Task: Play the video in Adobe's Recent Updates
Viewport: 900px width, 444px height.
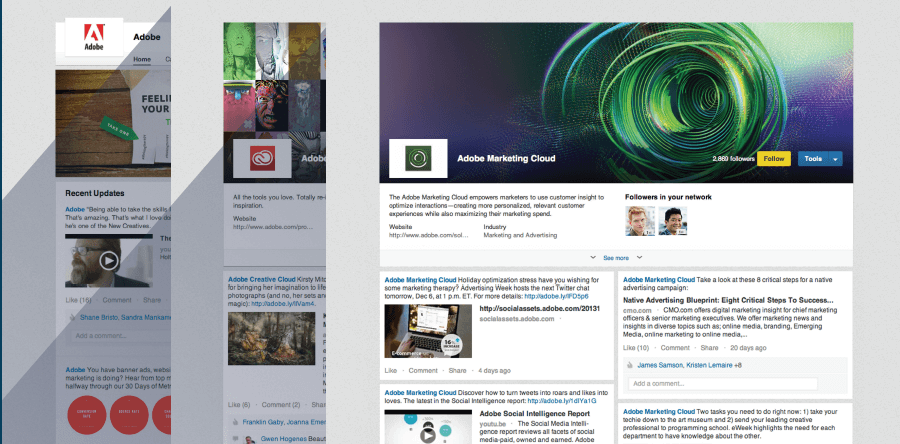Action: [x=109, y=261]
